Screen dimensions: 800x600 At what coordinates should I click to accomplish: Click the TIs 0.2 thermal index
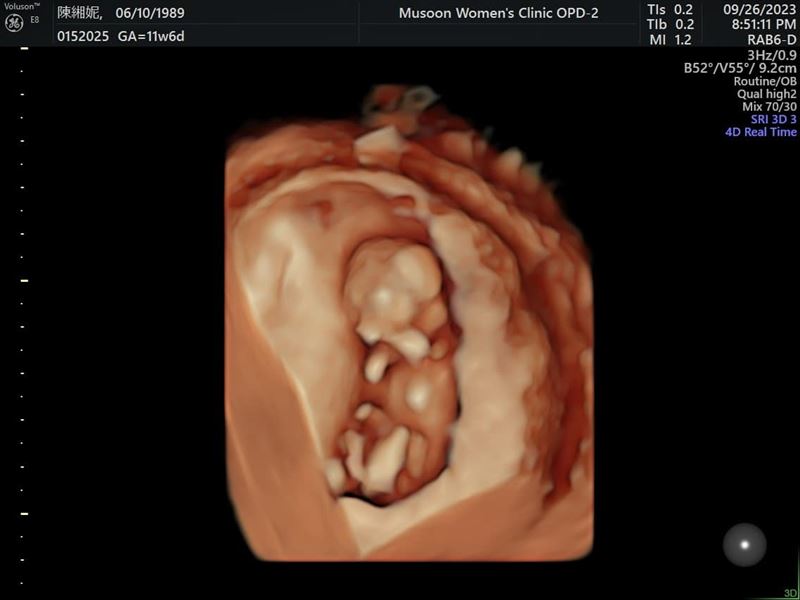click(x=669, y=9)
